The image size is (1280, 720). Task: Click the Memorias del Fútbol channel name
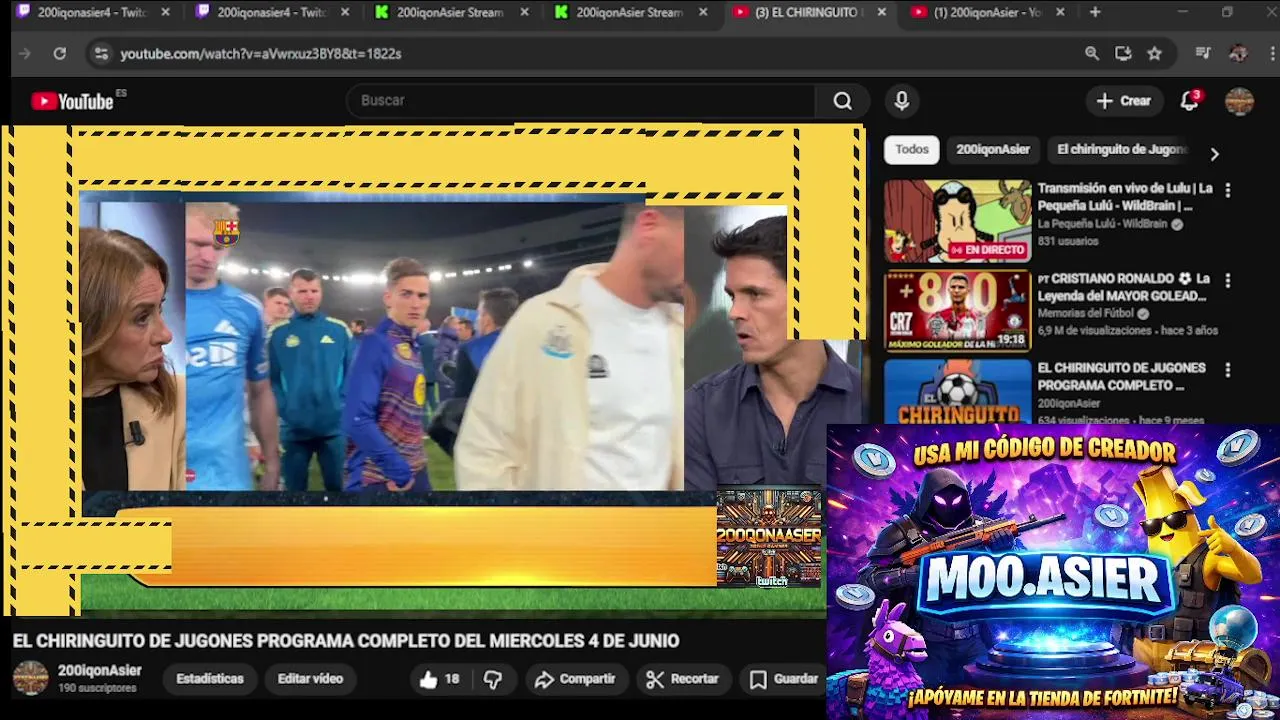[x=1087, y=314]
